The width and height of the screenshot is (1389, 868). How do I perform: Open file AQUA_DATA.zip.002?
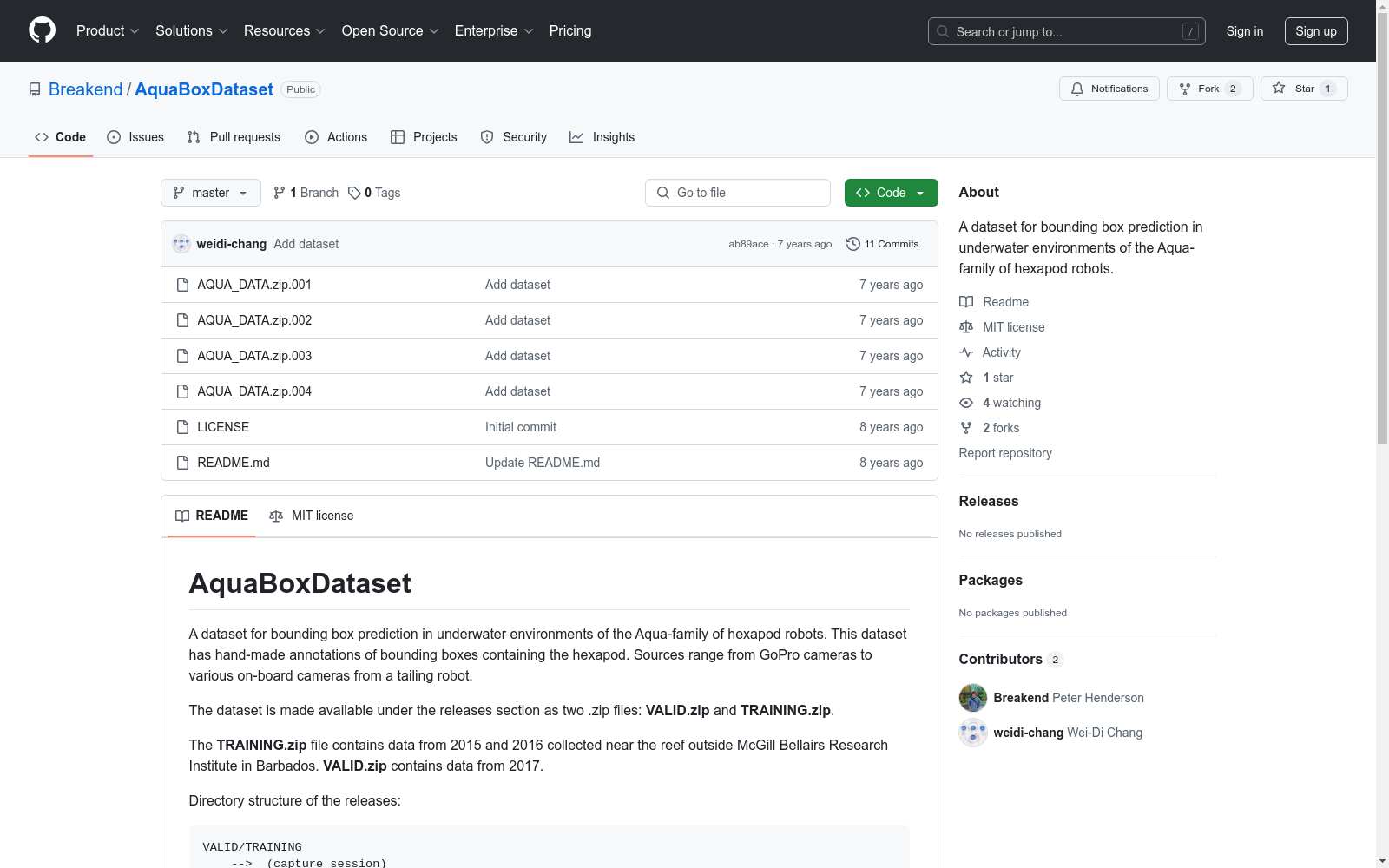tap(254, 320)
